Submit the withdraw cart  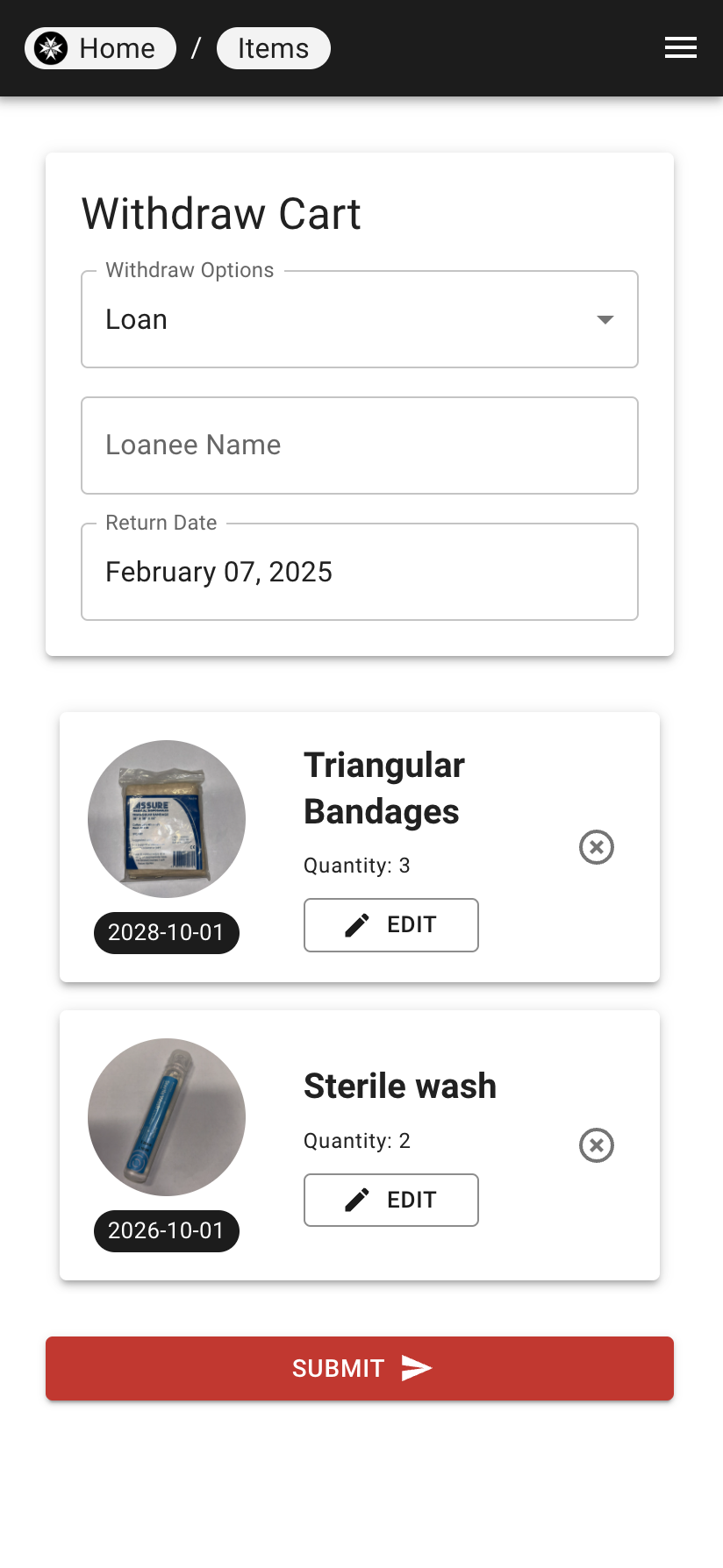[x=360, y=1368]
